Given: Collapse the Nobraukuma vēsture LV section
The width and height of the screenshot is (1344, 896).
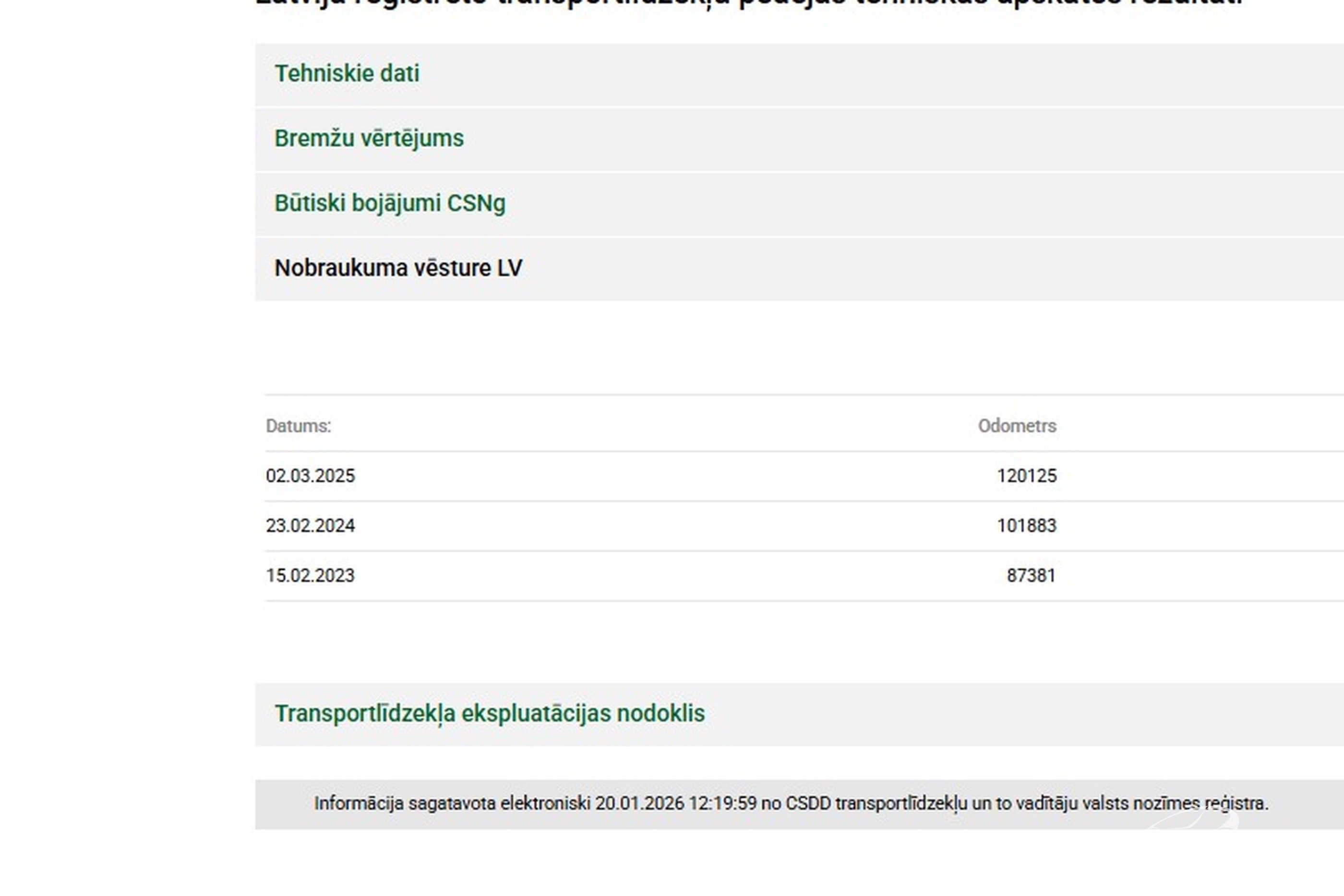Looking at the screenshot, I should [x=398, y=268].
